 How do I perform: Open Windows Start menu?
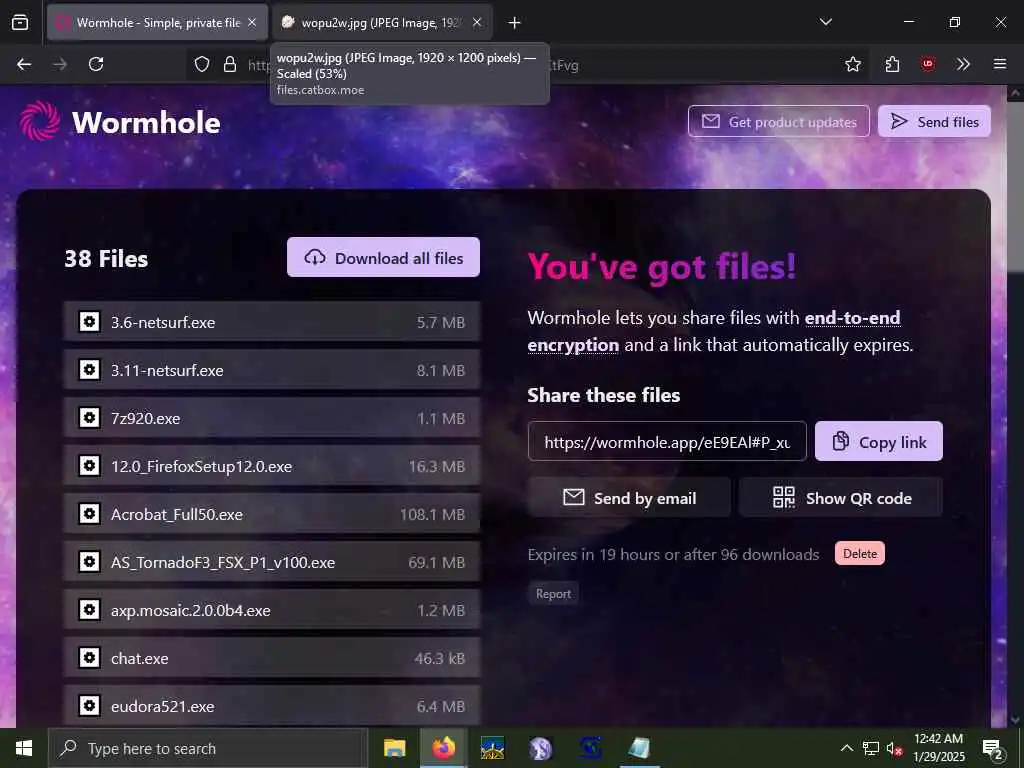click(24, 748)
